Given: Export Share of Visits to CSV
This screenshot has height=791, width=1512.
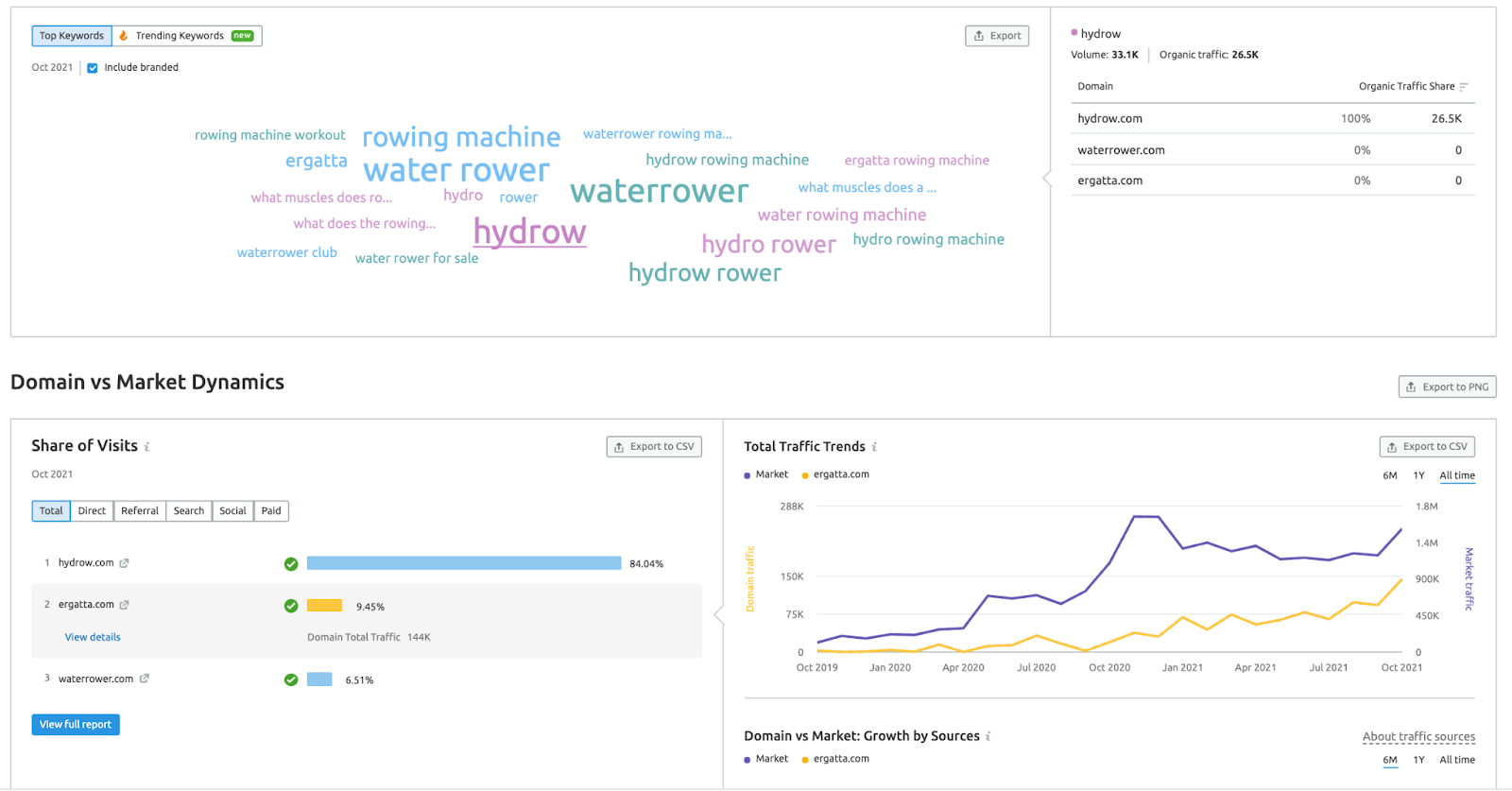Looking at the screenshot, I should (x=654, y=447).
